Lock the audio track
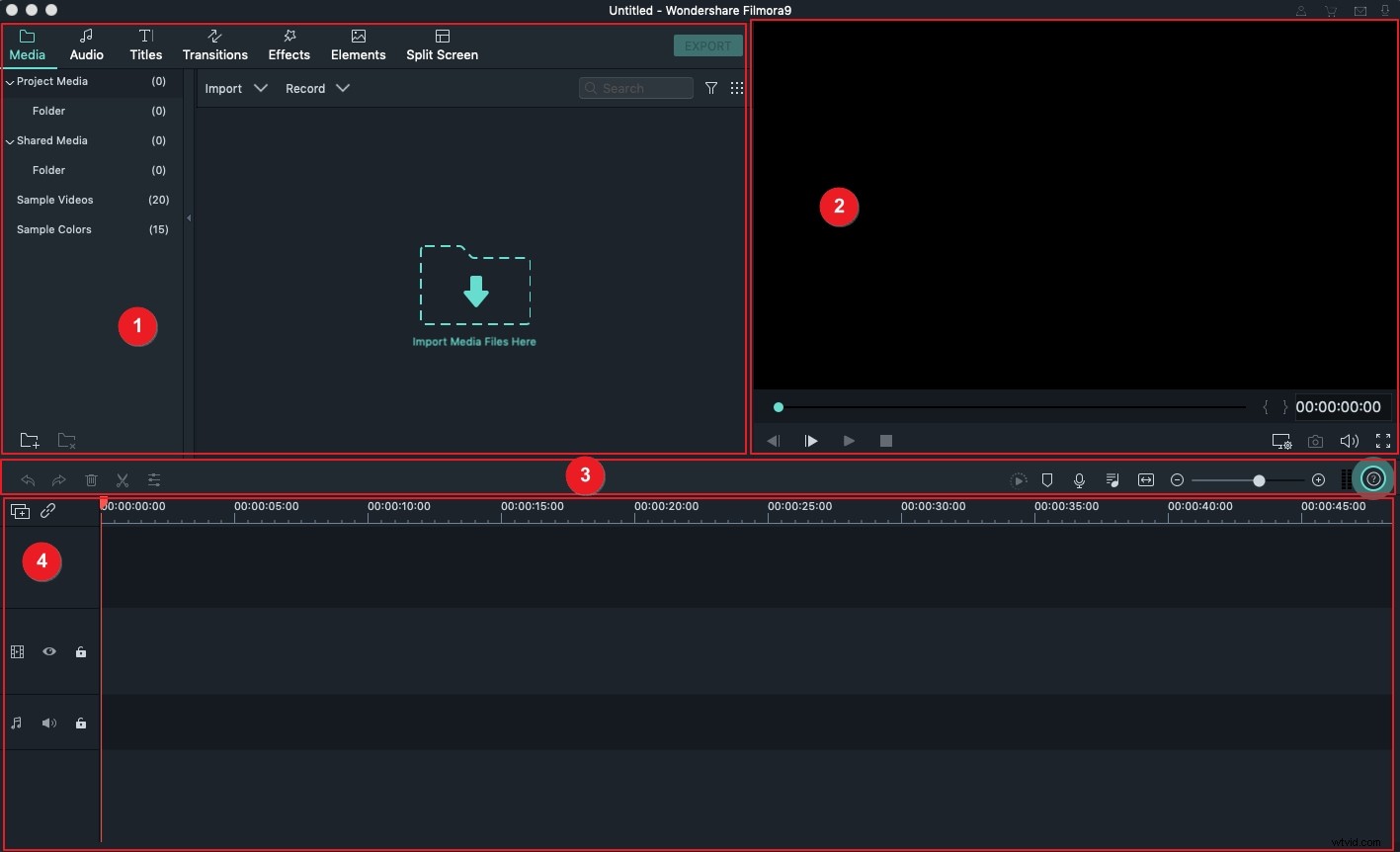This screenshot has width=1400, height=852. tap(80, 723)
